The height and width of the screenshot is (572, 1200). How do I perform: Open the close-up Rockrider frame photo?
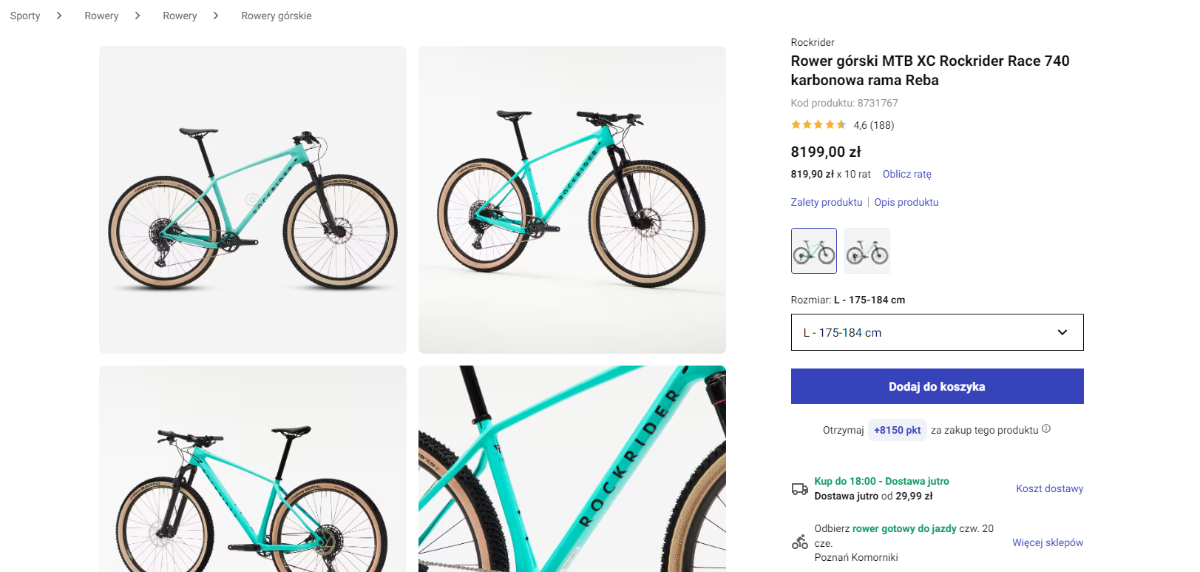(x=572, y=469)
